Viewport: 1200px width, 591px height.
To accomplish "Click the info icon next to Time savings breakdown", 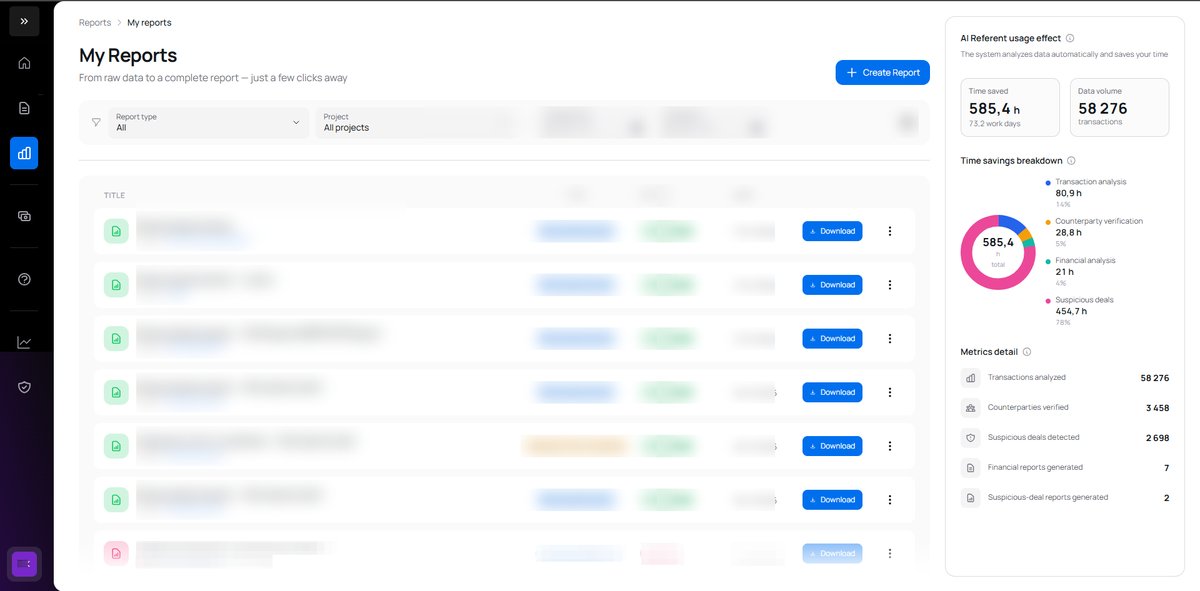I will (x=1071, y=160).
